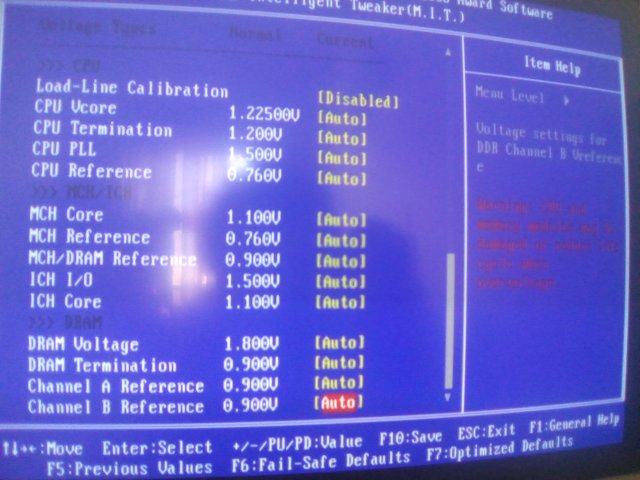Open the CPU Vcore [Auto] setting
Image resolution: width=640 pixels, height=480 pixels.
click(x=342, y=119)
